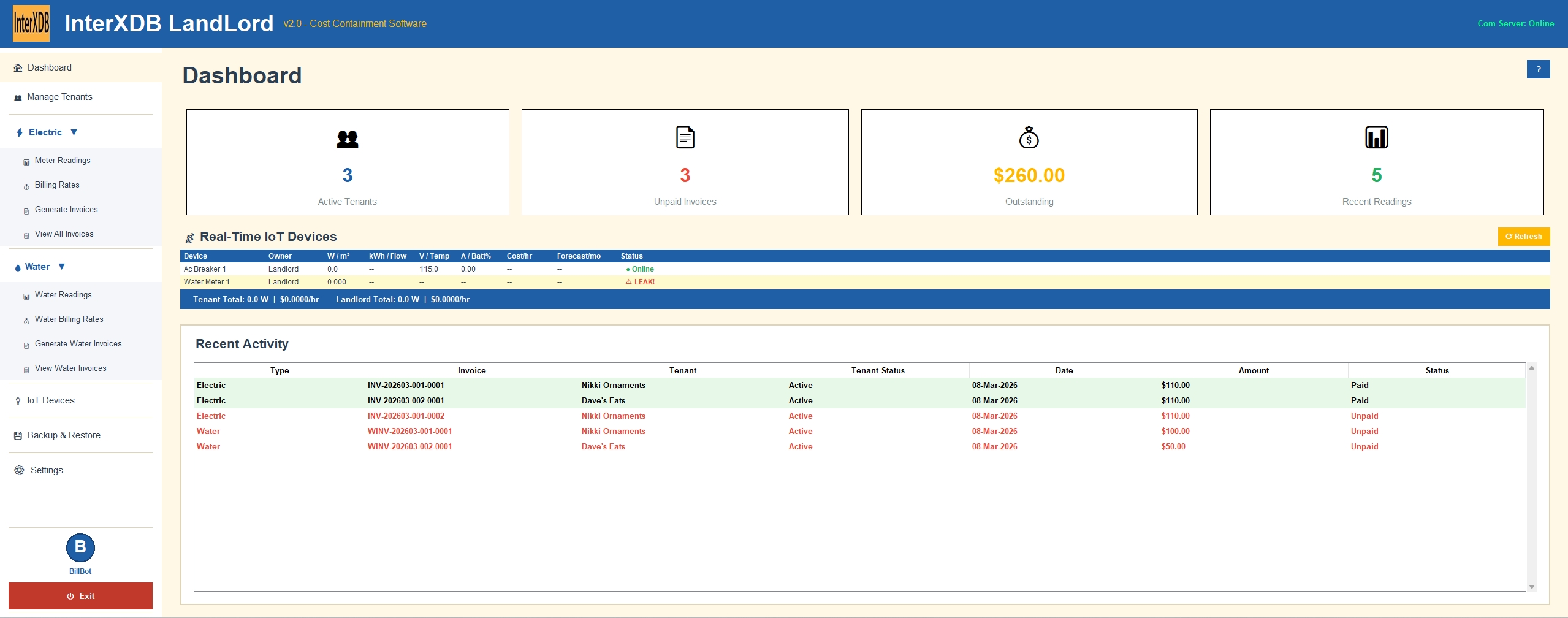
Task: Click the Unpaid Invoices document icon
Action: tap(685, 137)
